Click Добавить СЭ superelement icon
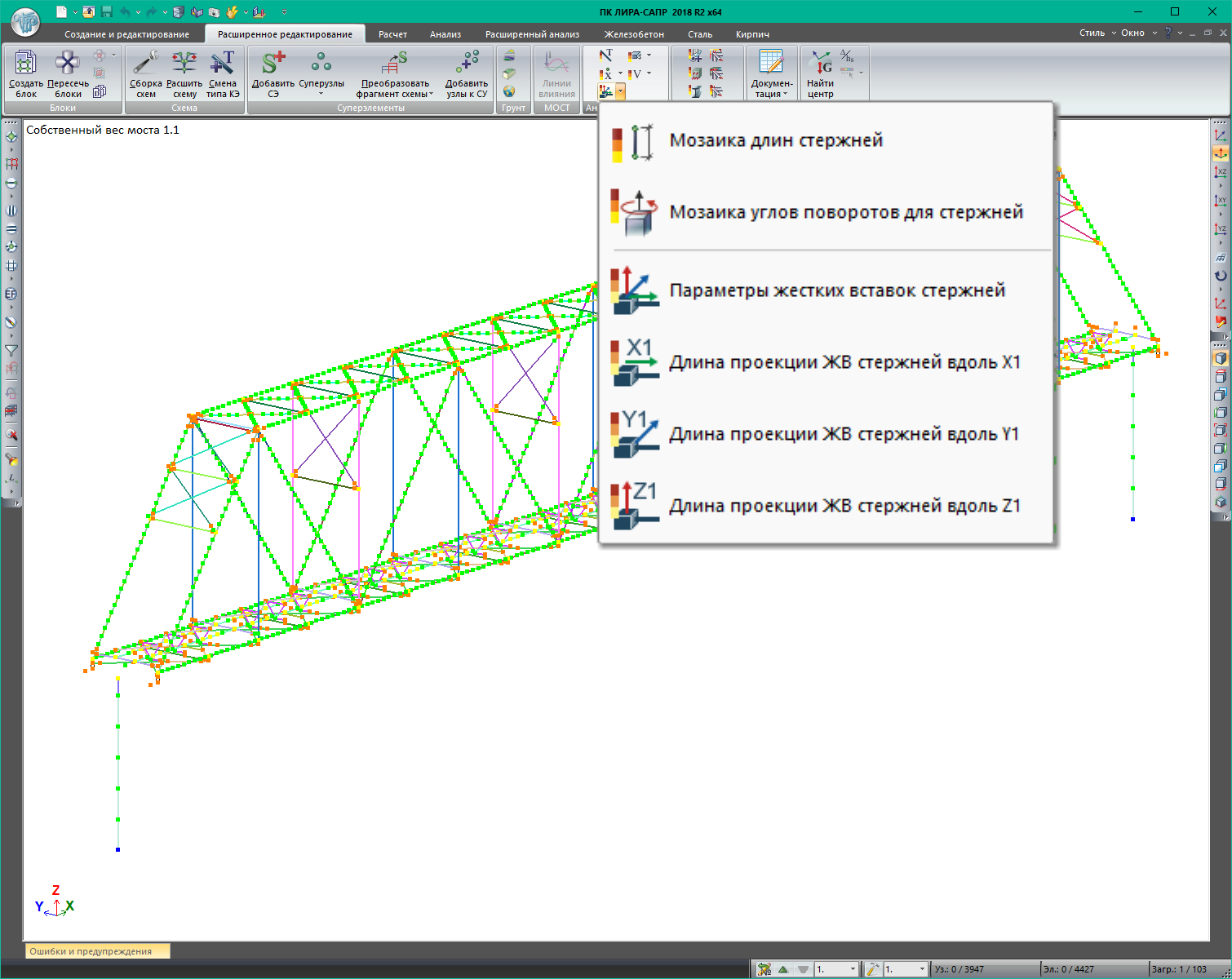This screenshot has height=979, width=1232. pos(273,73)
